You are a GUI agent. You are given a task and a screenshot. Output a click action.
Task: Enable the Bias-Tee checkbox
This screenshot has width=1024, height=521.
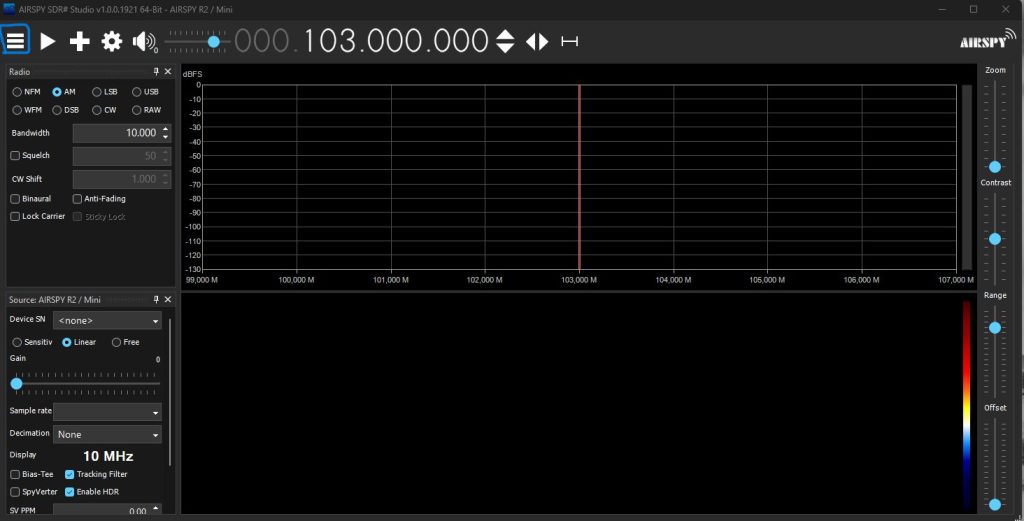point(15,474)
